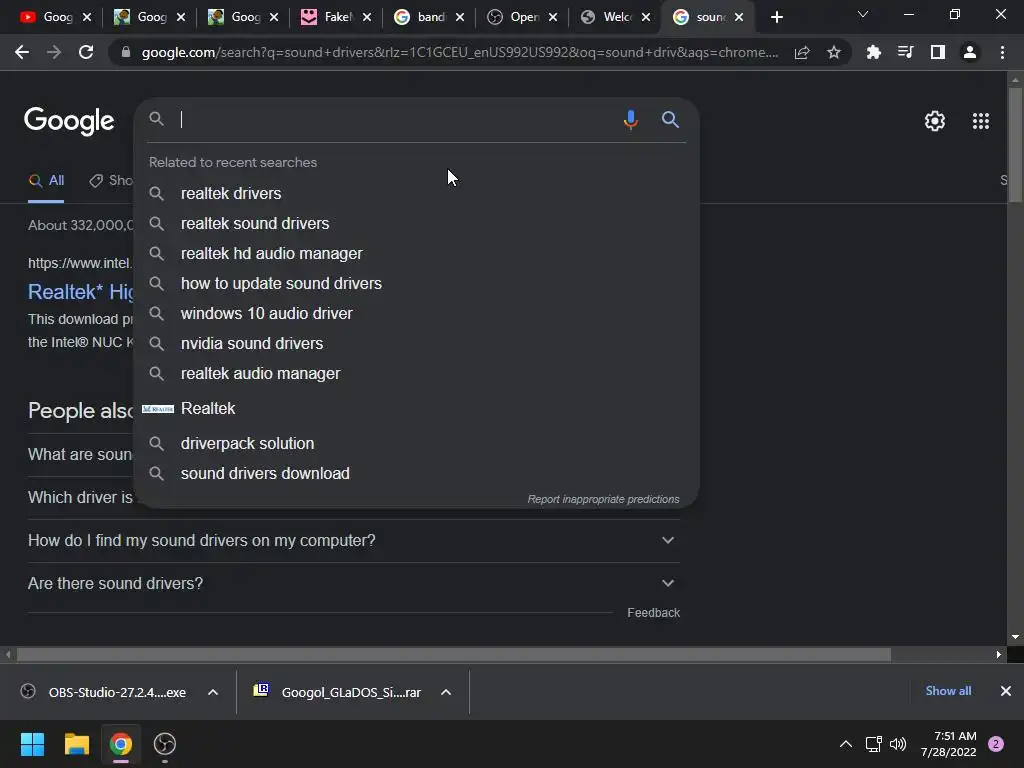Choose 'realtek drivers' suggestion

(416, 193)
